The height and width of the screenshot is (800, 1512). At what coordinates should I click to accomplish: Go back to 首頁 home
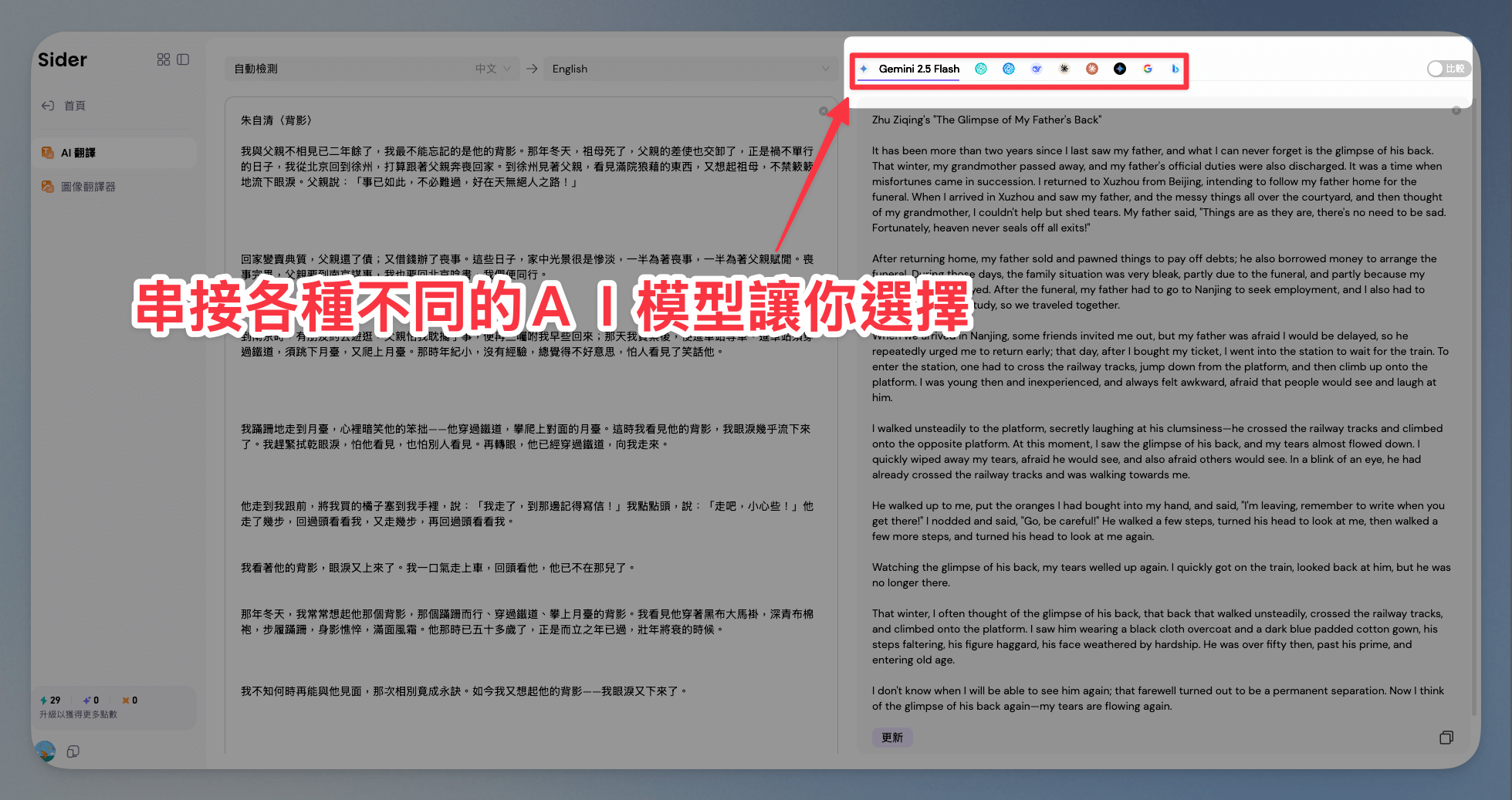[x=74, y=106]
